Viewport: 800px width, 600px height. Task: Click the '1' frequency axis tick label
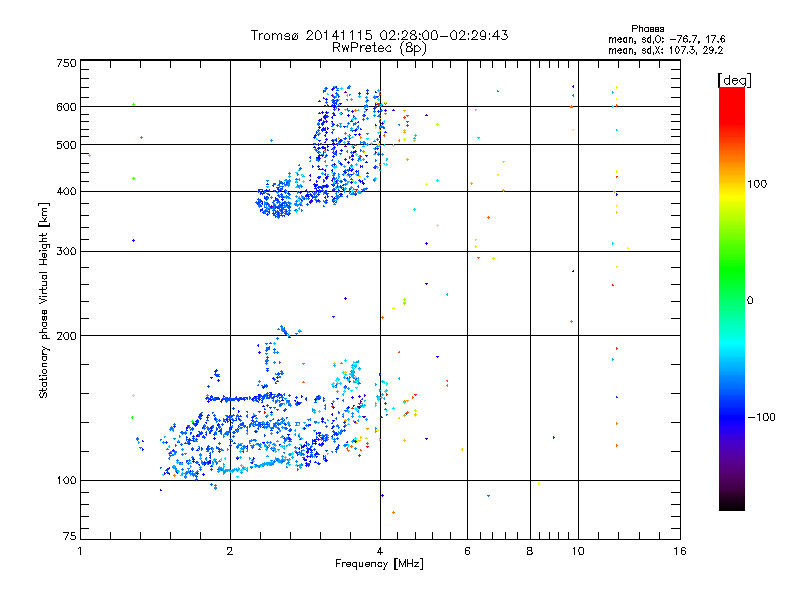click(80, 551)
